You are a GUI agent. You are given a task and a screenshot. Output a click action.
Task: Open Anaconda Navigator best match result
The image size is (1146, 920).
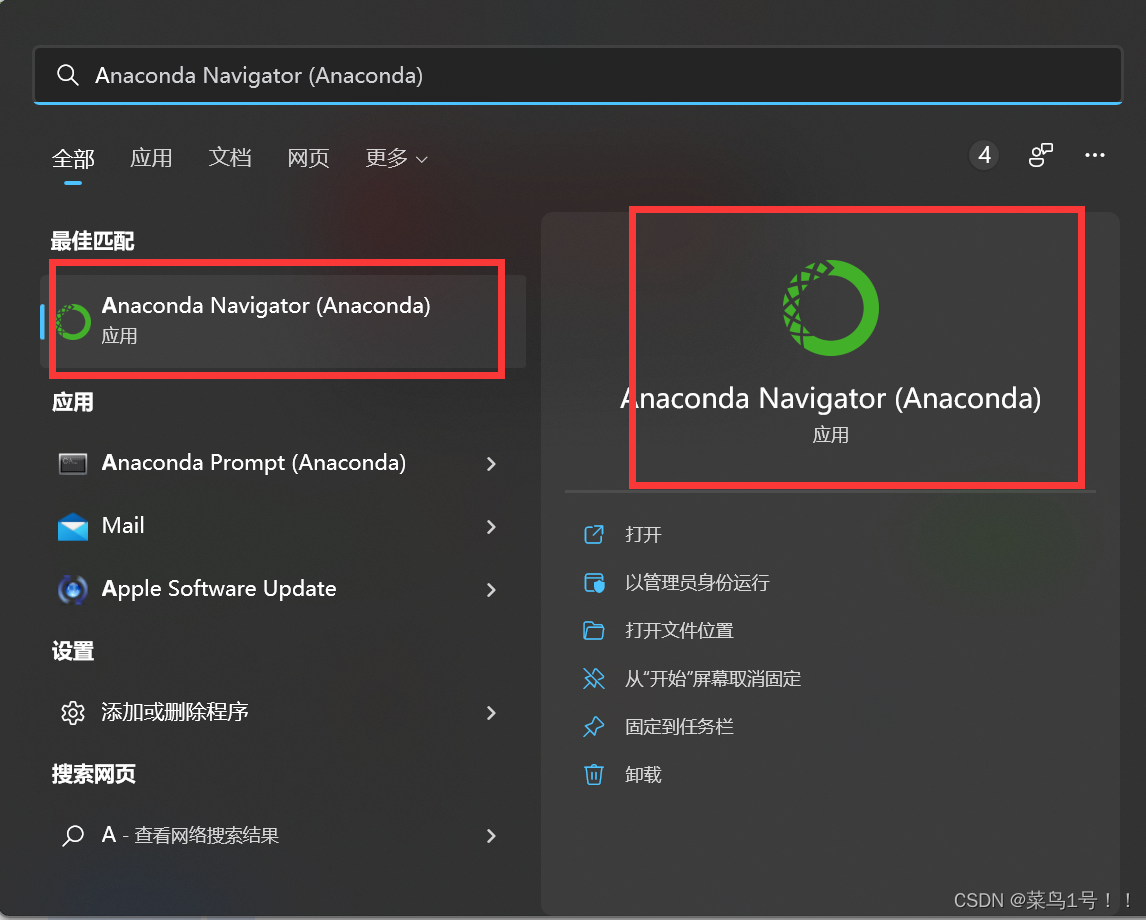tap(283, 321)
